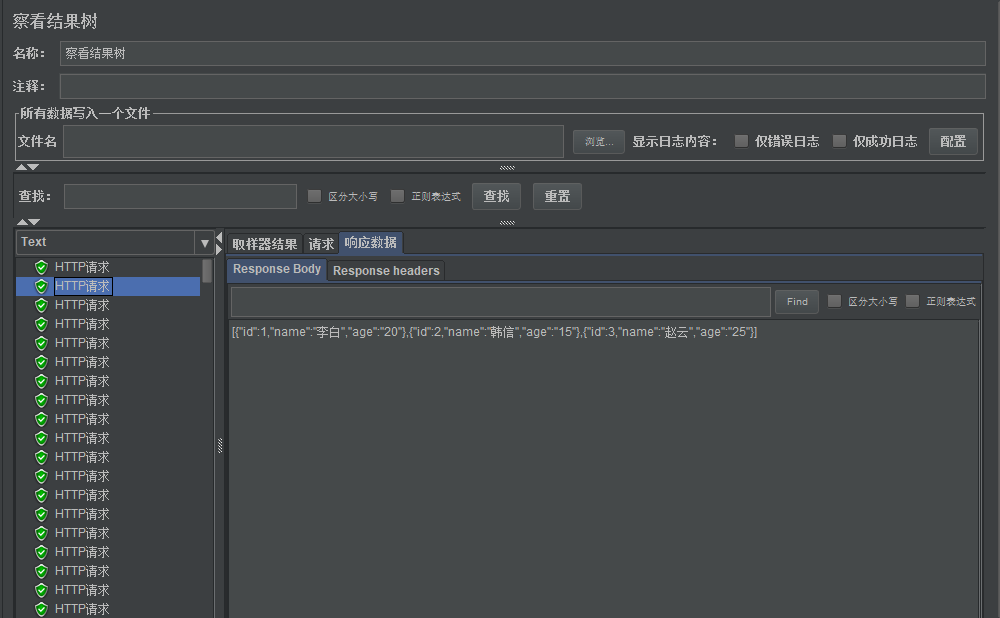Switch to the 取样器结果 tab
Image resolution: width=1000 pixels, height=618 pixels.
click(265, 244)
